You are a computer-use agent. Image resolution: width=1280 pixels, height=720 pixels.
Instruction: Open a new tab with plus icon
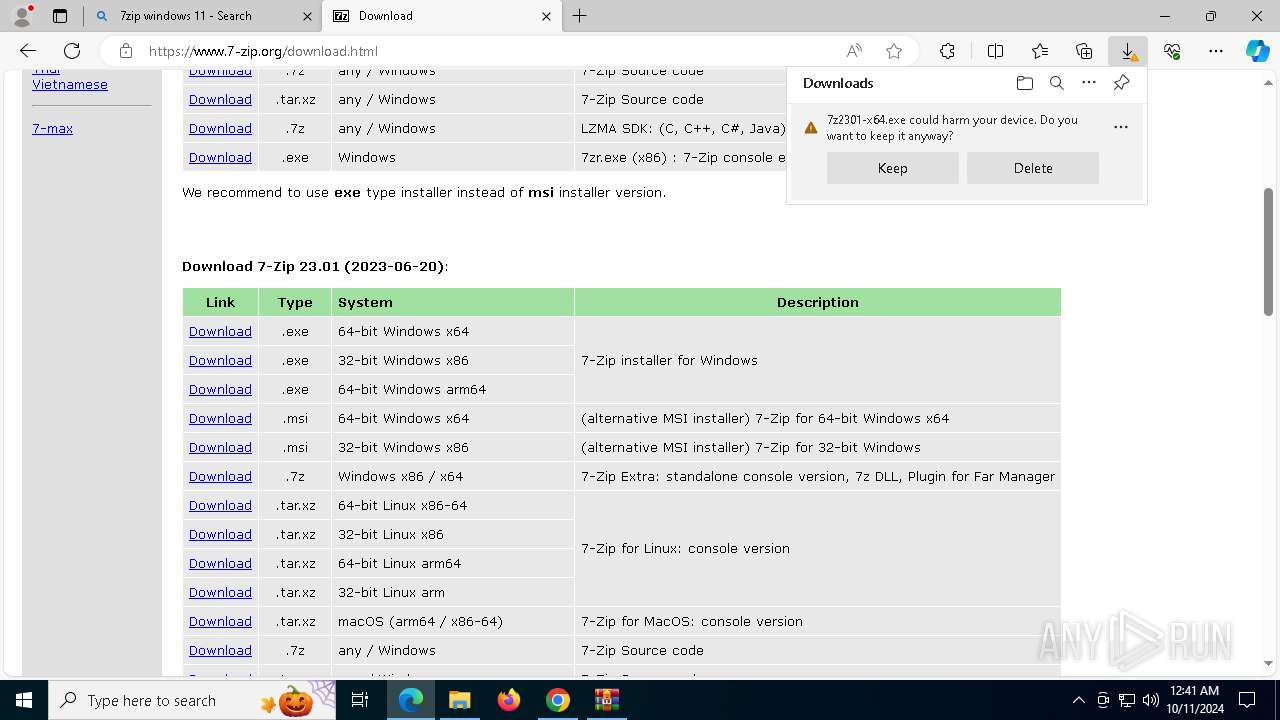580,16
